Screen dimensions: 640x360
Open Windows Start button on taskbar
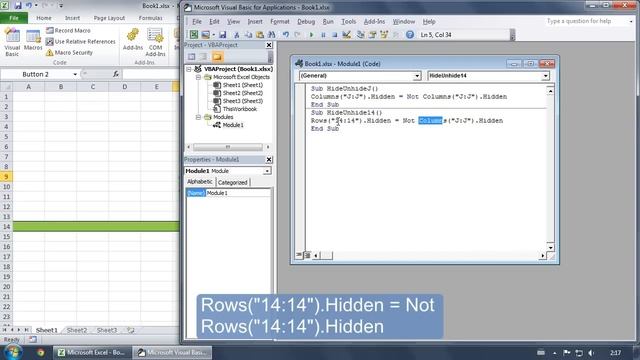coord(13,352)
